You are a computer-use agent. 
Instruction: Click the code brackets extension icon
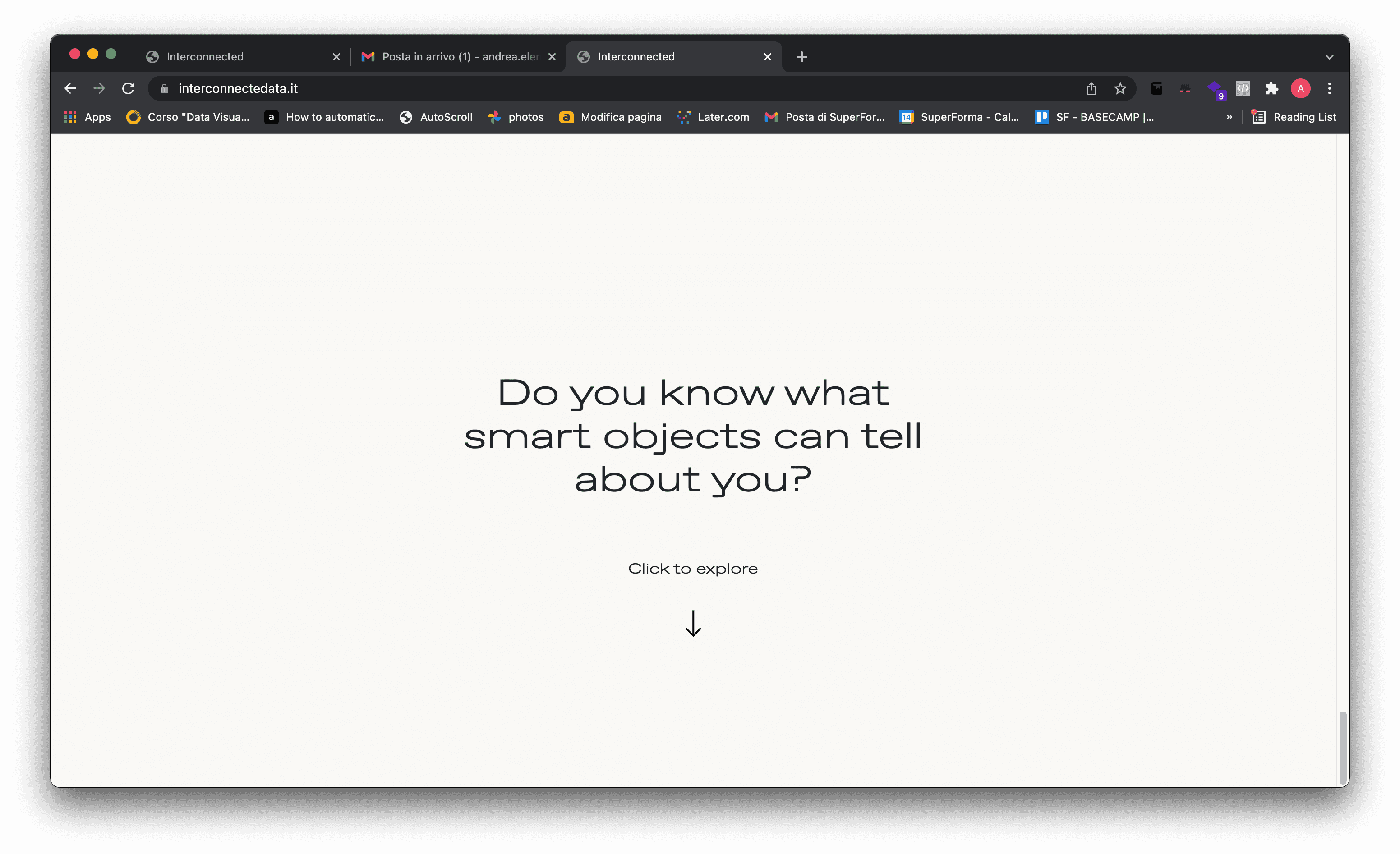coord(1243,89)
